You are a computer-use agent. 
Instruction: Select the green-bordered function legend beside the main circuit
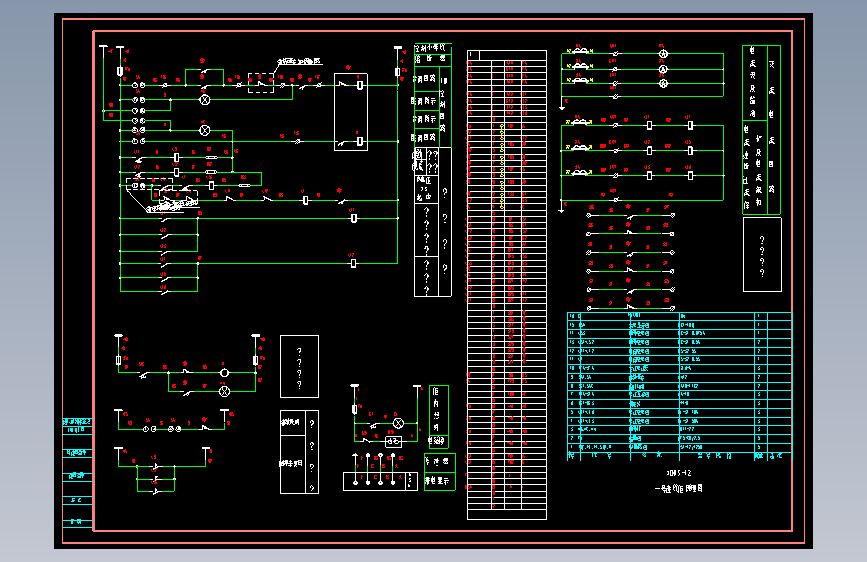click(432, 95)
